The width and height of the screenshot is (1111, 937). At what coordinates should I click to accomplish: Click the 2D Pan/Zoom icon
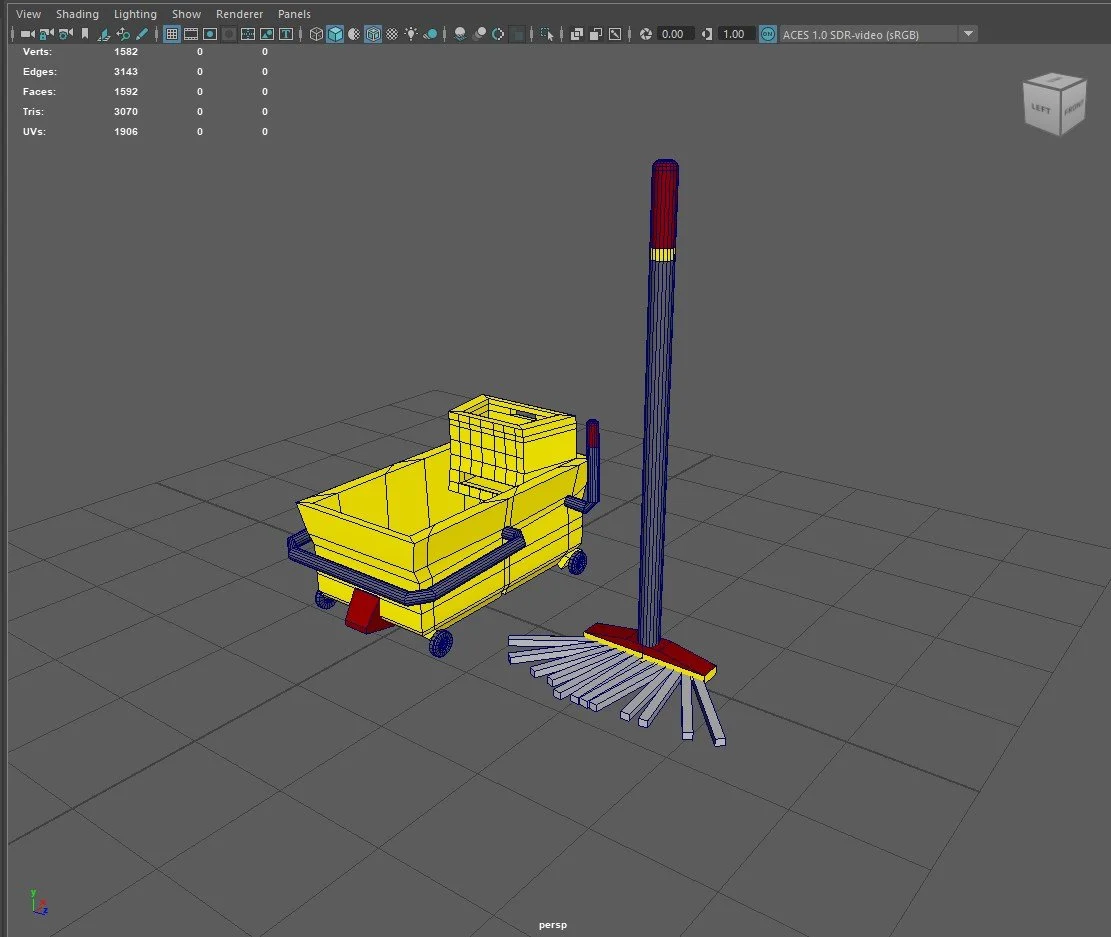coord(123,34)
